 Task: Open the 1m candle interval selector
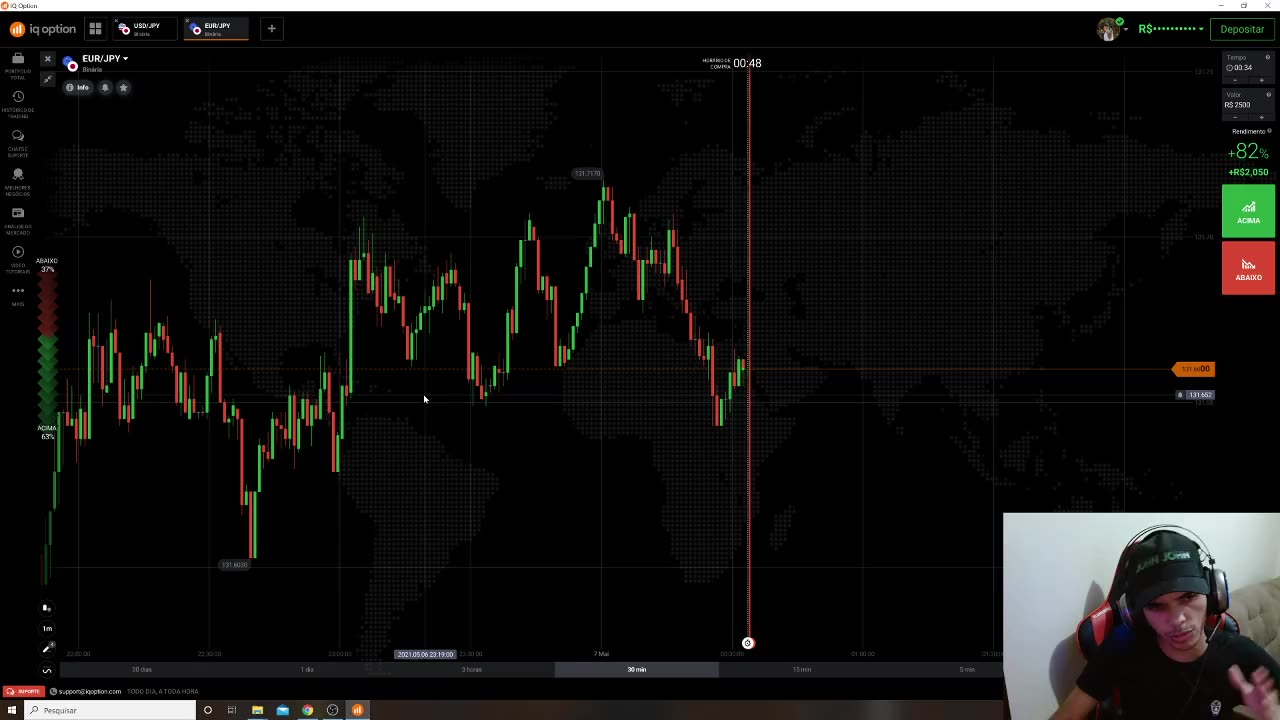[46, 628]
